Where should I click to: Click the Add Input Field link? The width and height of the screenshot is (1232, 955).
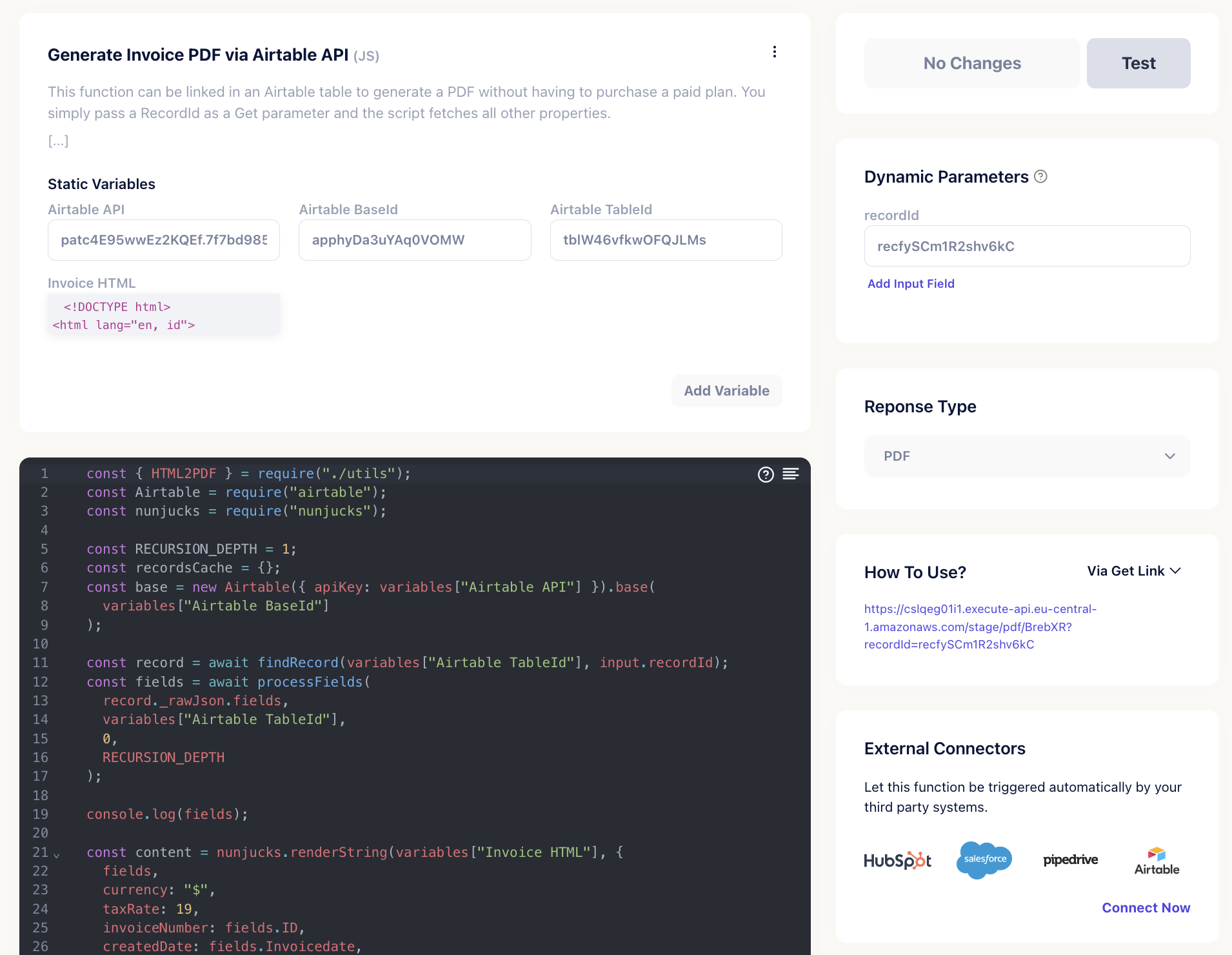click(x=910, y=283)
